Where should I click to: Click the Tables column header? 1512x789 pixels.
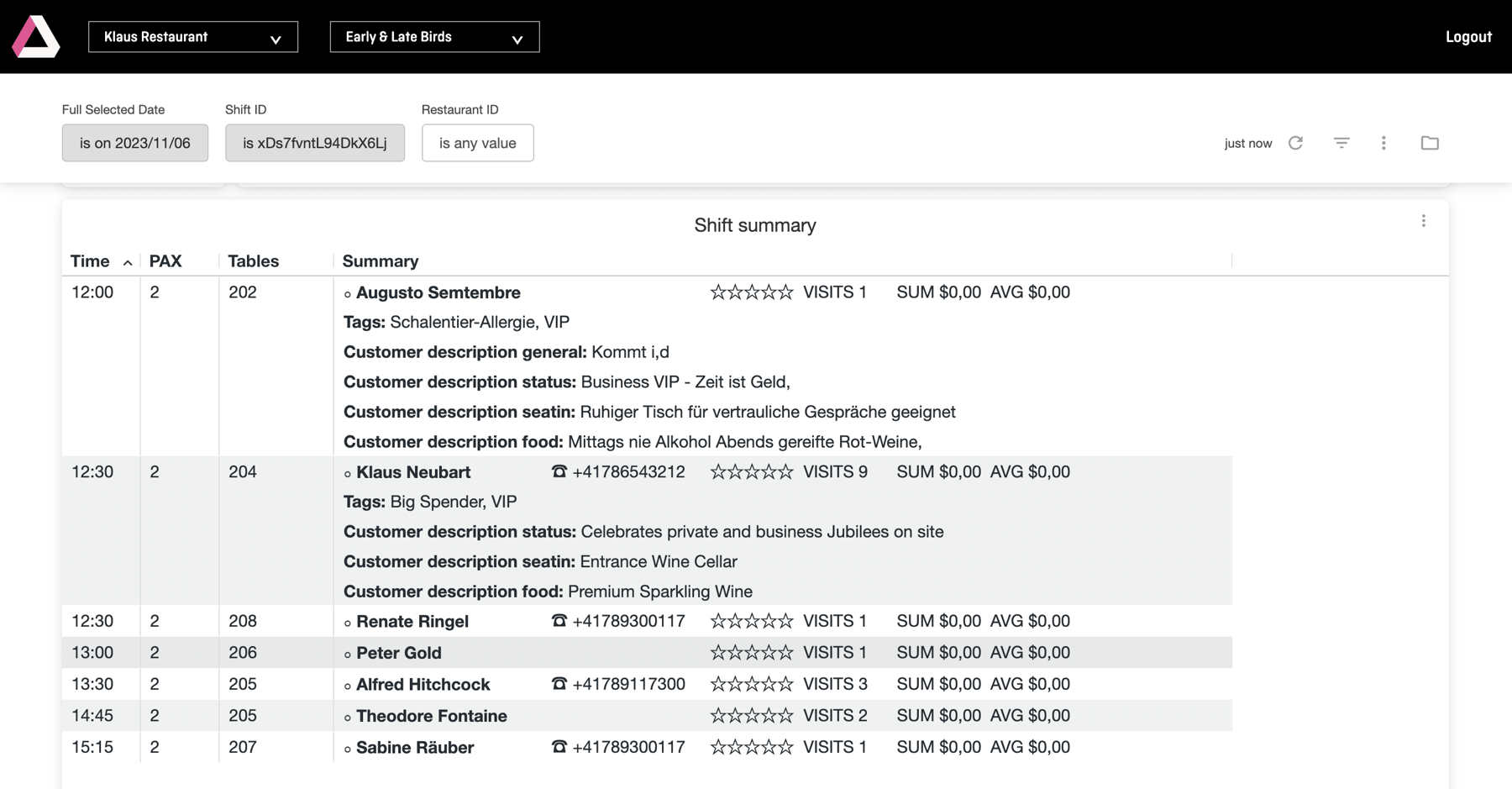(x=253, y=261)
